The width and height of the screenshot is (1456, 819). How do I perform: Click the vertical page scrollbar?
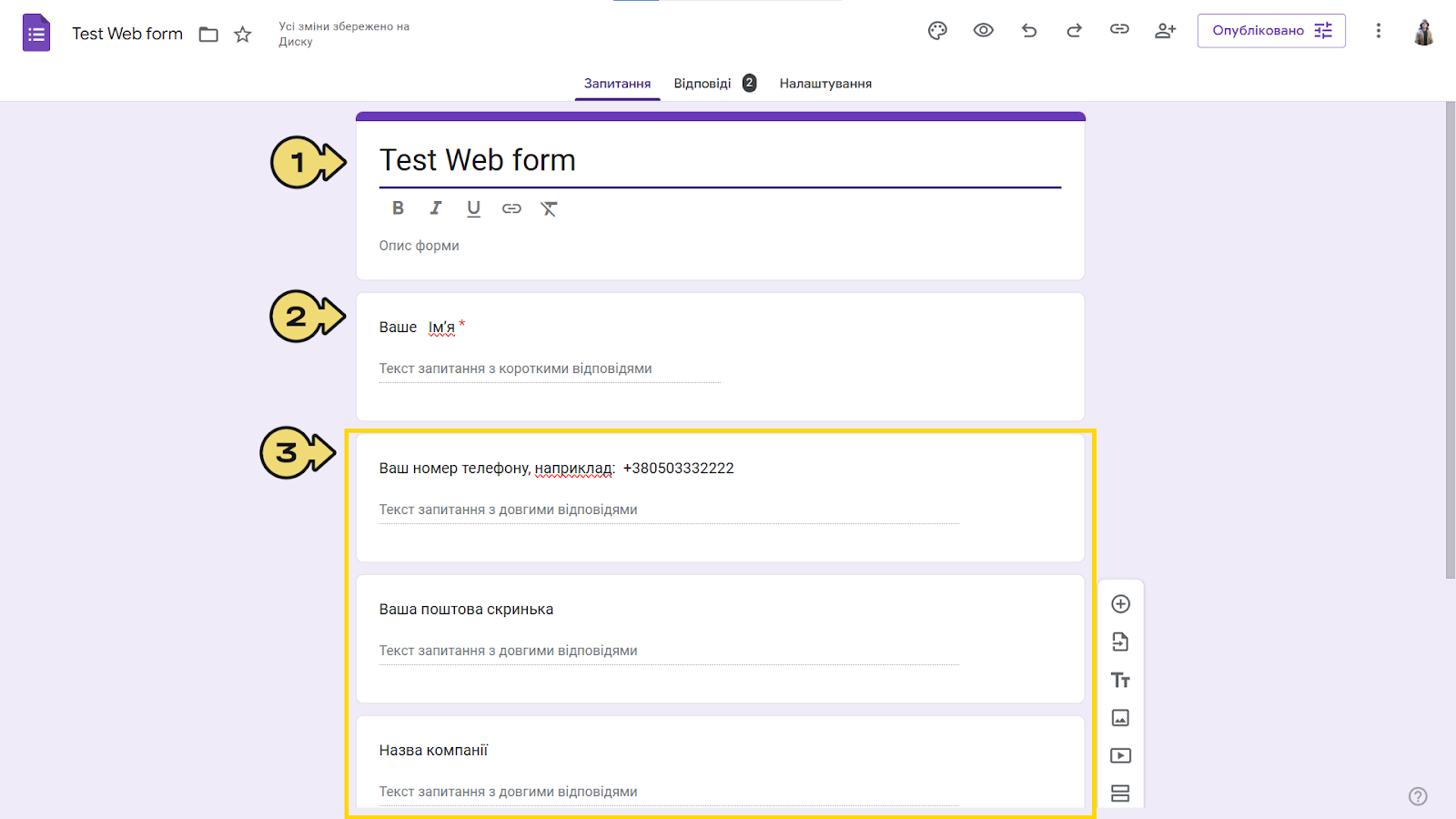pos(1451,340)
